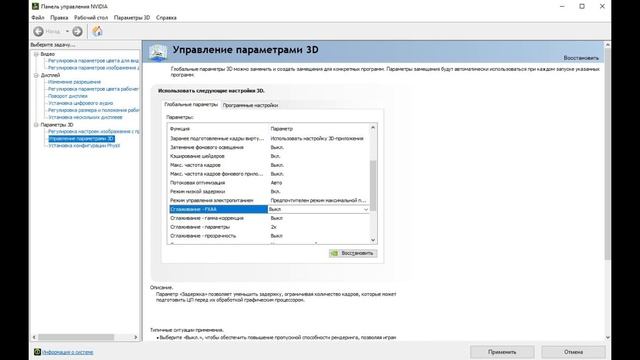Click the task tree horizontal scrollbar thumb
This screenshot has height=360, width=640.
point(76,337)
